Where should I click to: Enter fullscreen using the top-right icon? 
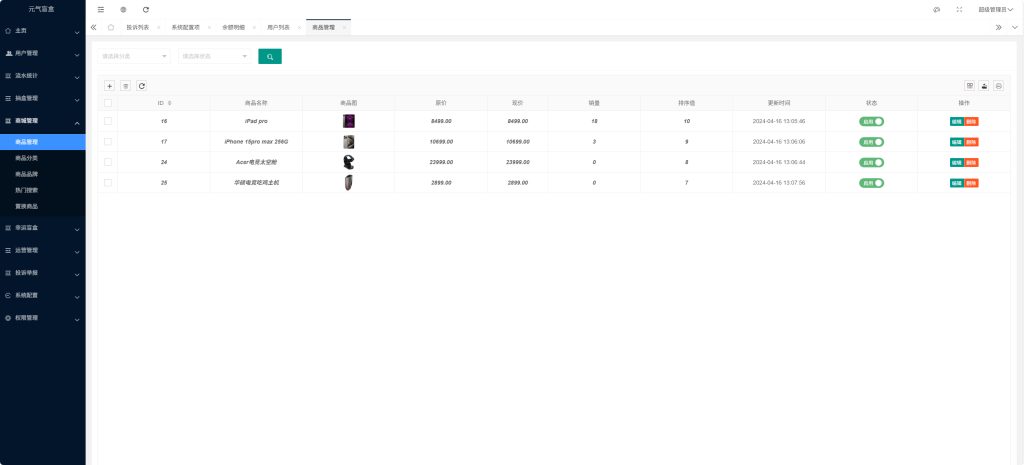960,9
